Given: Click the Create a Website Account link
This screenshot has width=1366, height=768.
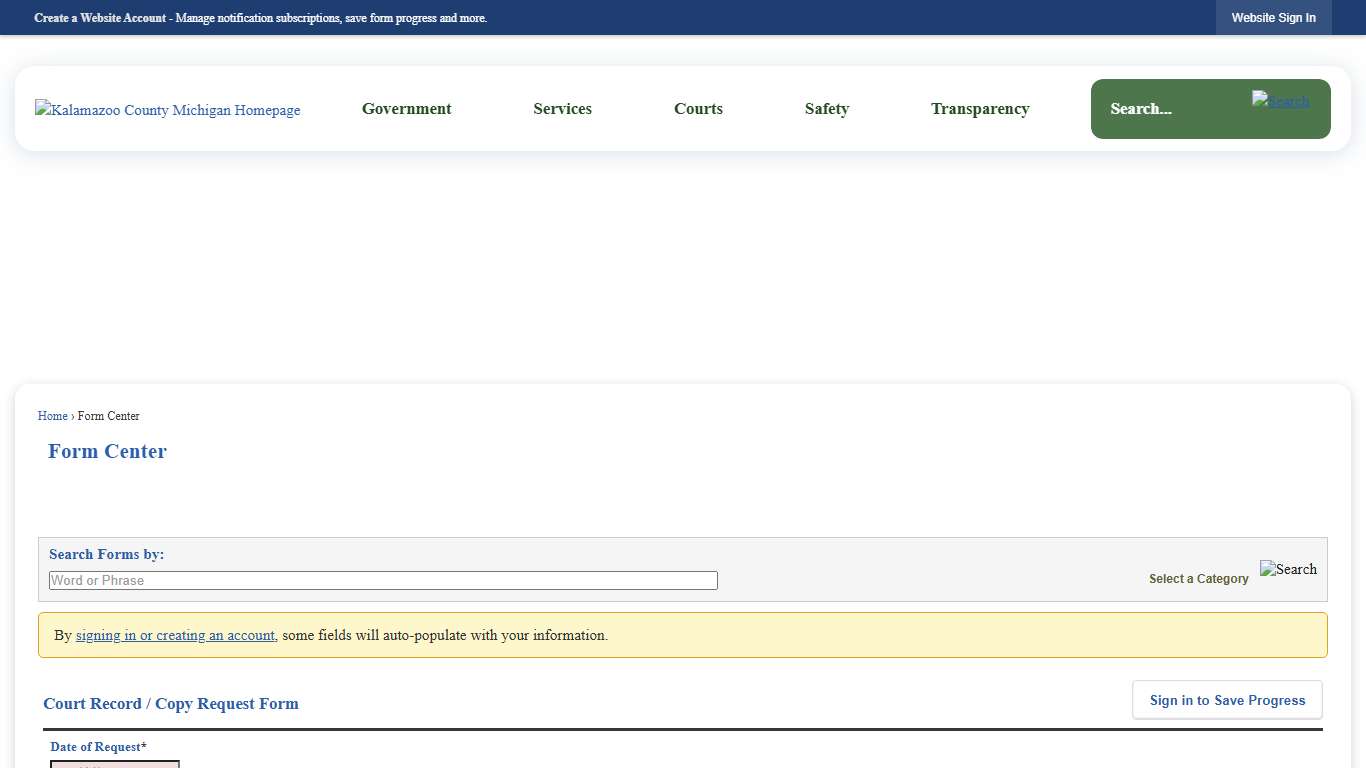Looking at the screenshot, I should coord(100,17).
